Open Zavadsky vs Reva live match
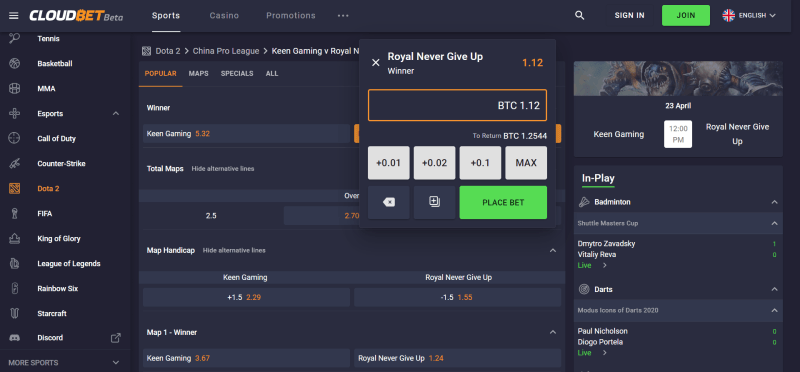This screenshot has width=800, height=372. (x=678, y=254)
